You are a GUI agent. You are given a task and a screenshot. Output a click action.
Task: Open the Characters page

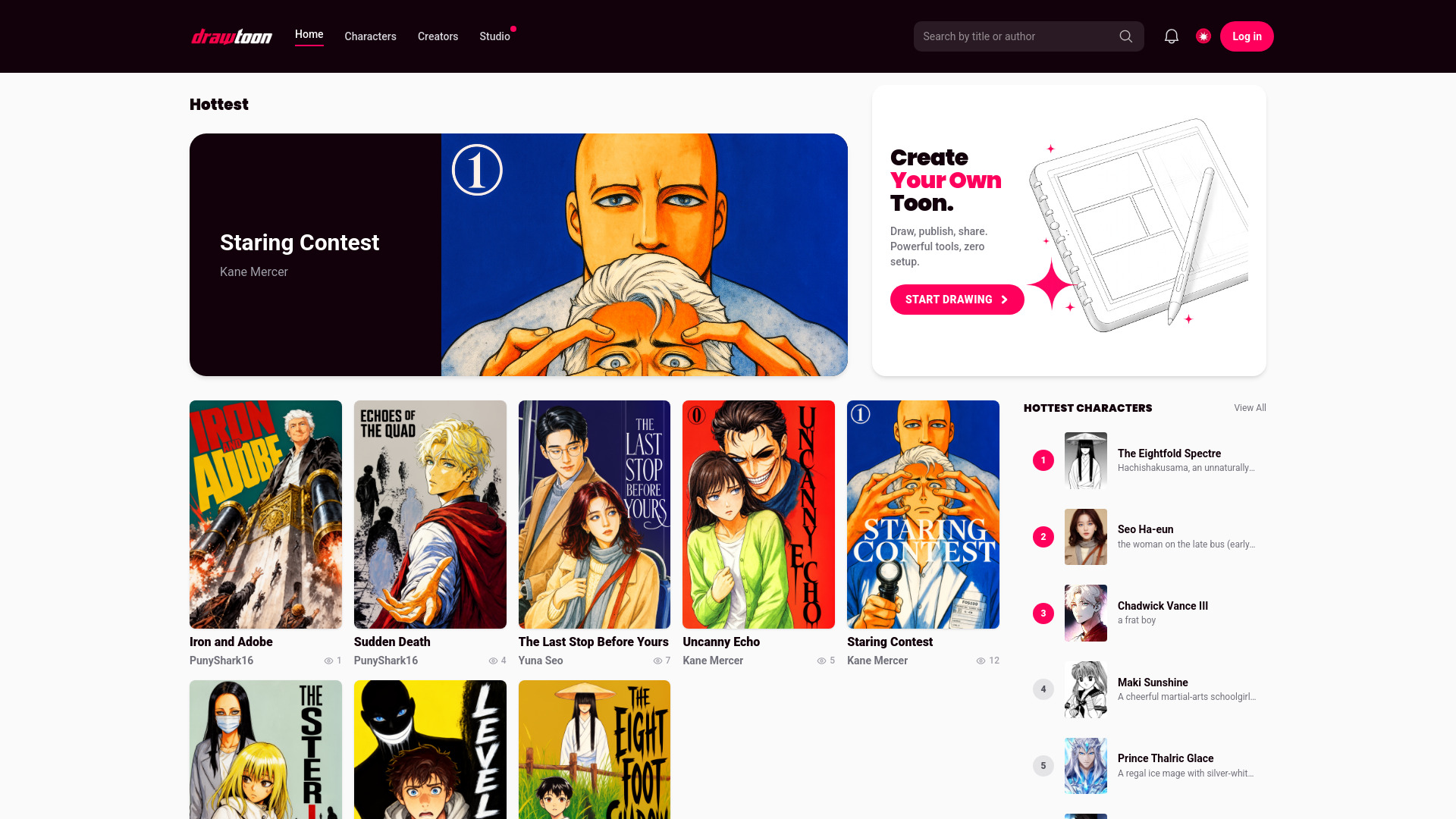370,36
